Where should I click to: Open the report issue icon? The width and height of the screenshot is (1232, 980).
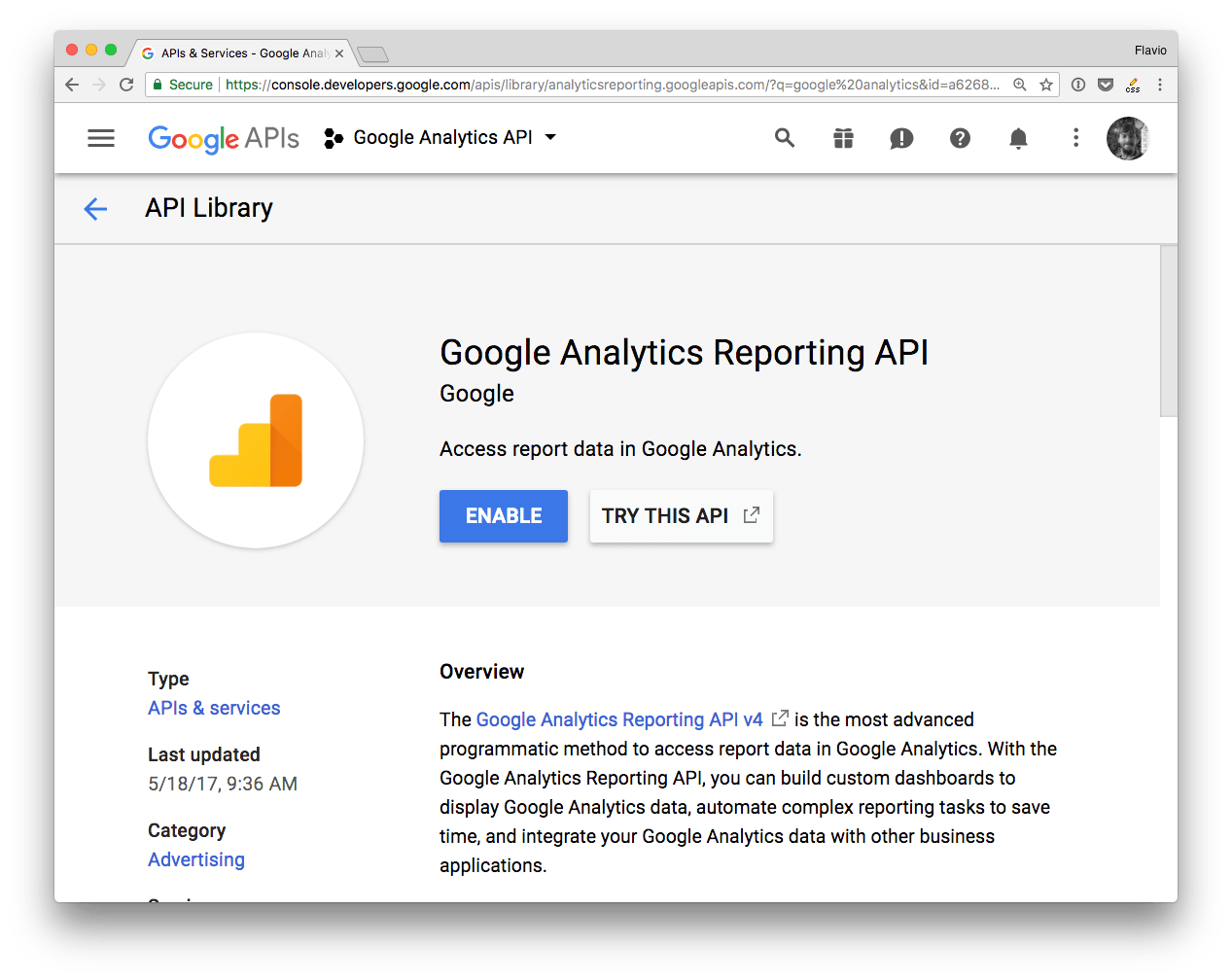coord(901,138)
